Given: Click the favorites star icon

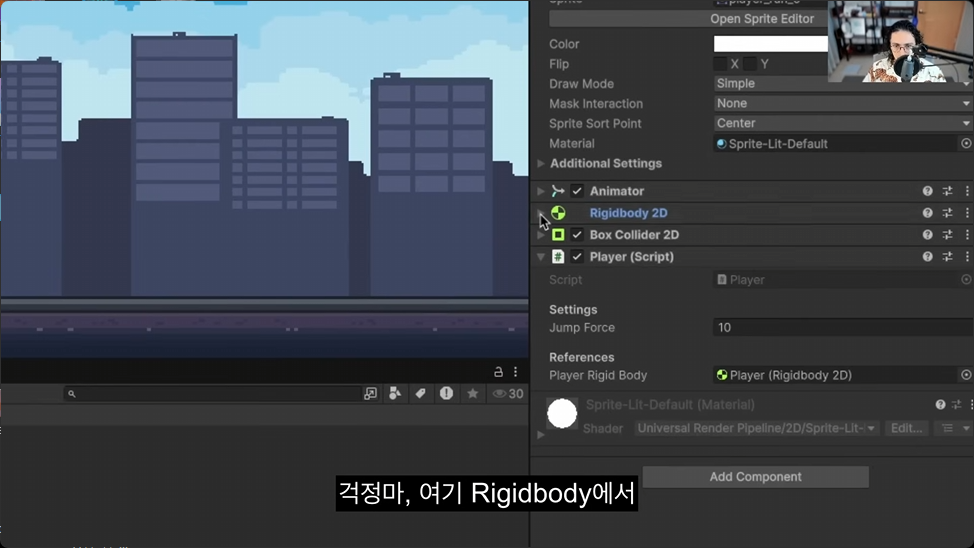Looking at the screenshot, I should 473,393.
